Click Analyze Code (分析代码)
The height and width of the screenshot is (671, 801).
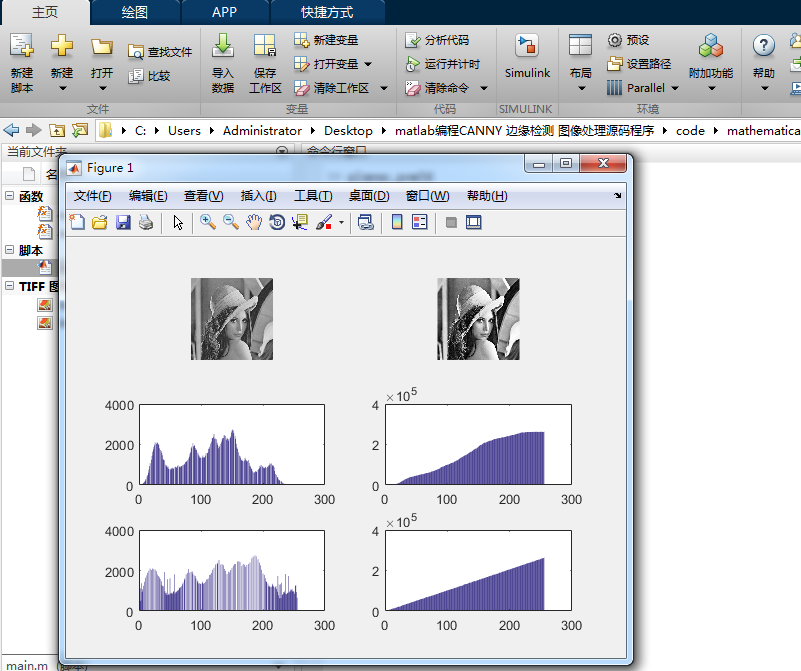[x=437, y=40]
